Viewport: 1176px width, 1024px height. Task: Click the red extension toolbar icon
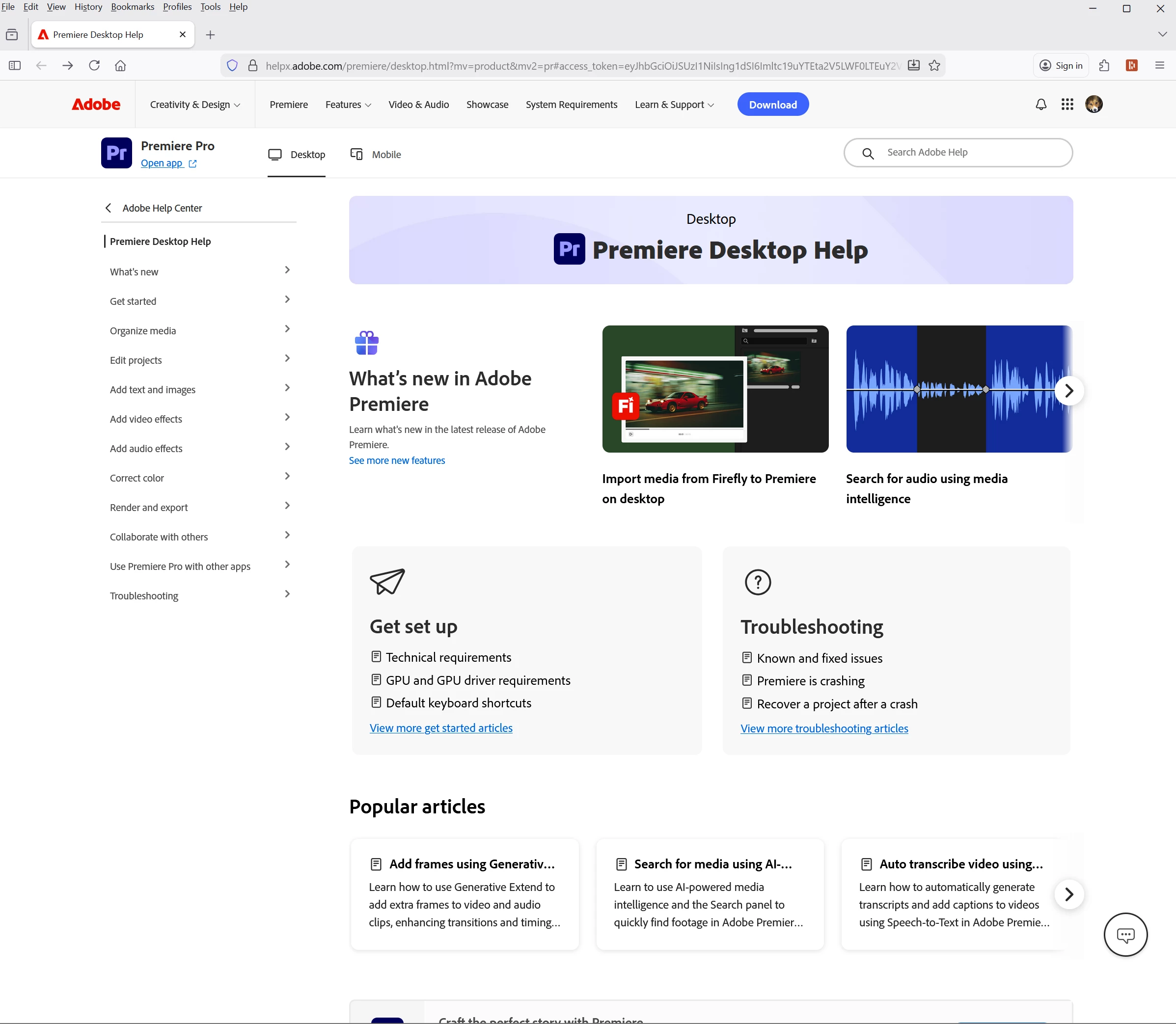pos(1131,66)
